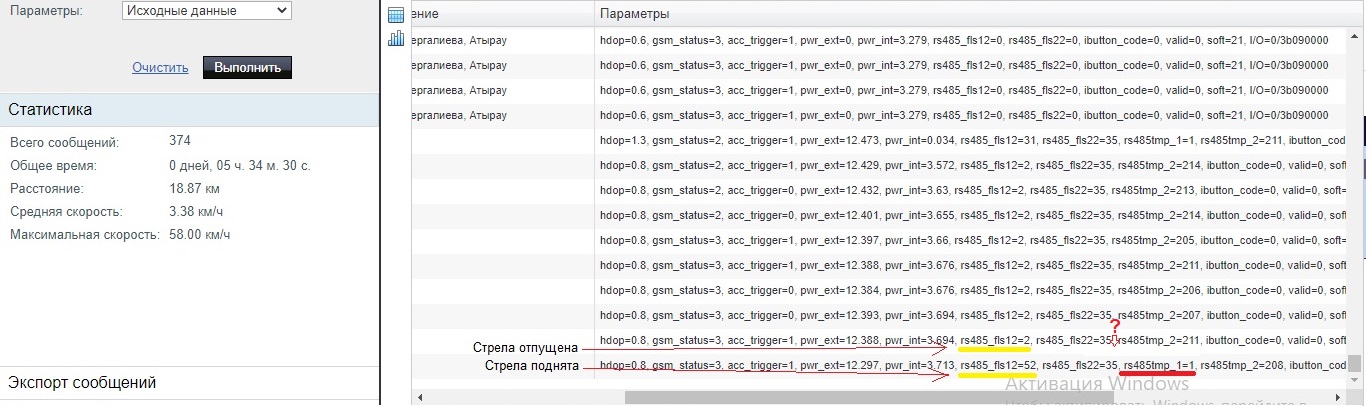
Task: Open the Параметры dropdown showing Исходные данные
Action: click(x=206, y=11)
